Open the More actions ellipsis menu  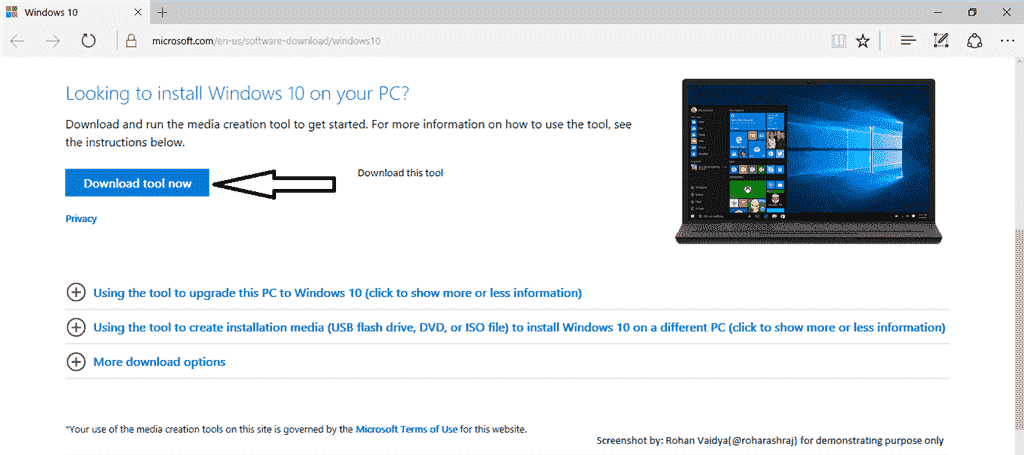pos(1007,41)
